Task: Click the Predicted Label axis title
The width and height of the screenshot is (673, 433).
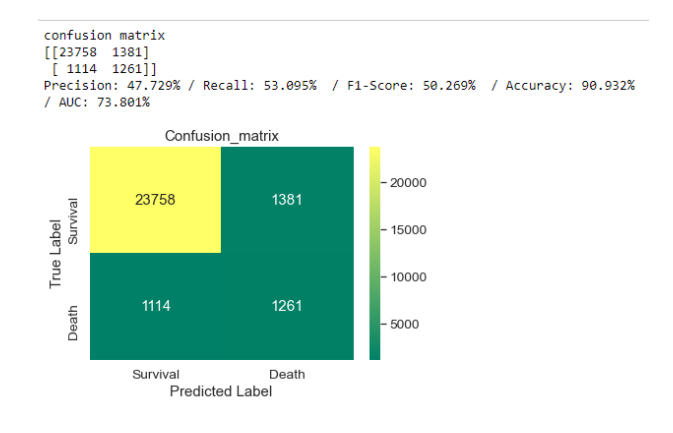Action: tap(221, 391)
